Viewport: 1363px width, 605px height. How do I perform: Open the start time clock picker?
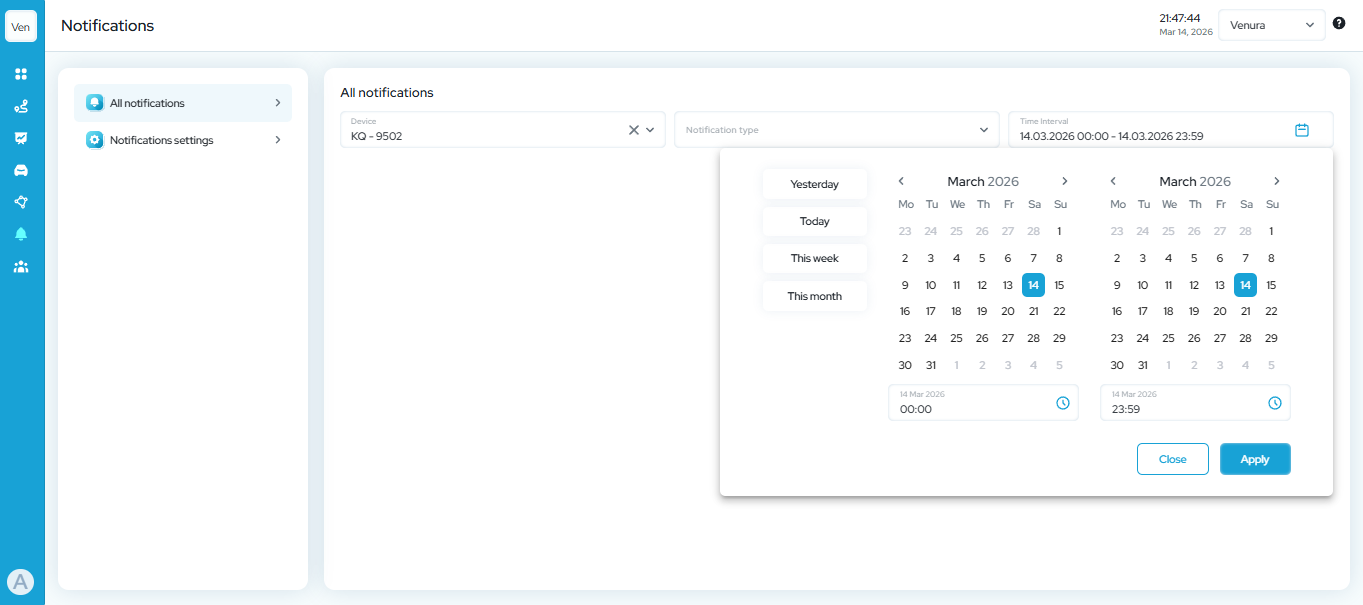coord(1063,403)
